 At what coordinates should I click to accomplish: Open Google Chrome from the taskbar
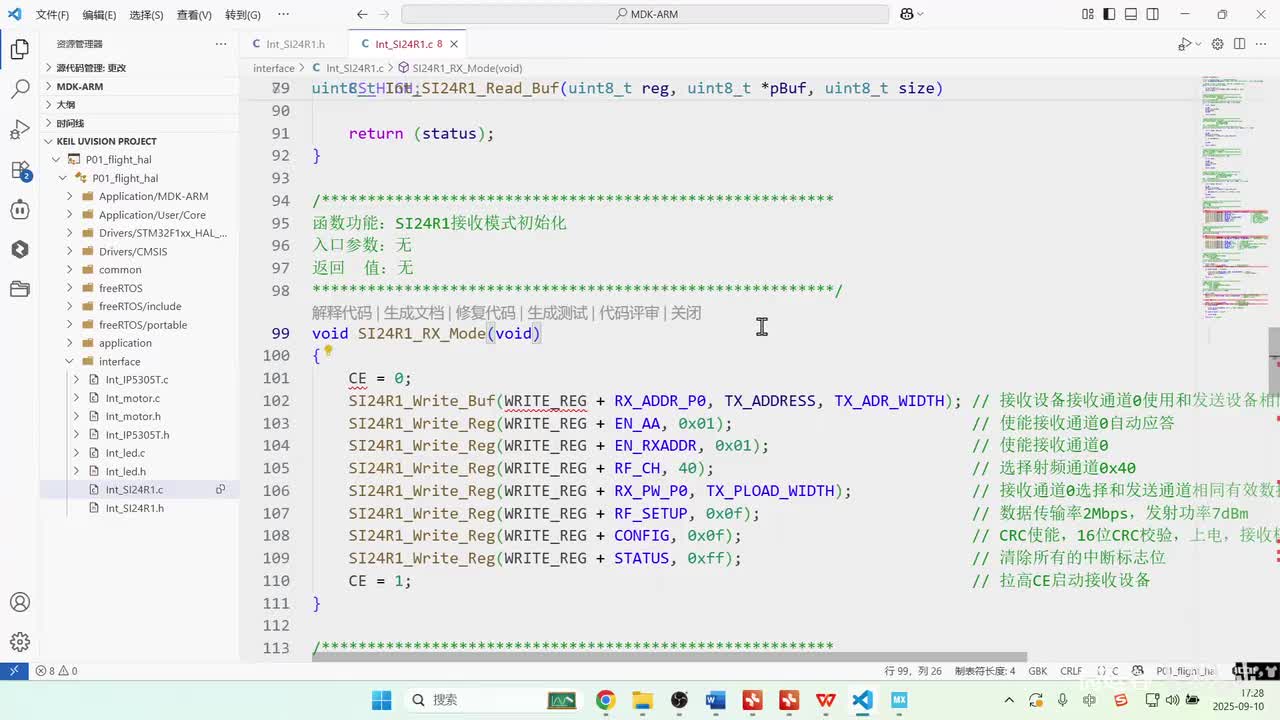(605, 700)
